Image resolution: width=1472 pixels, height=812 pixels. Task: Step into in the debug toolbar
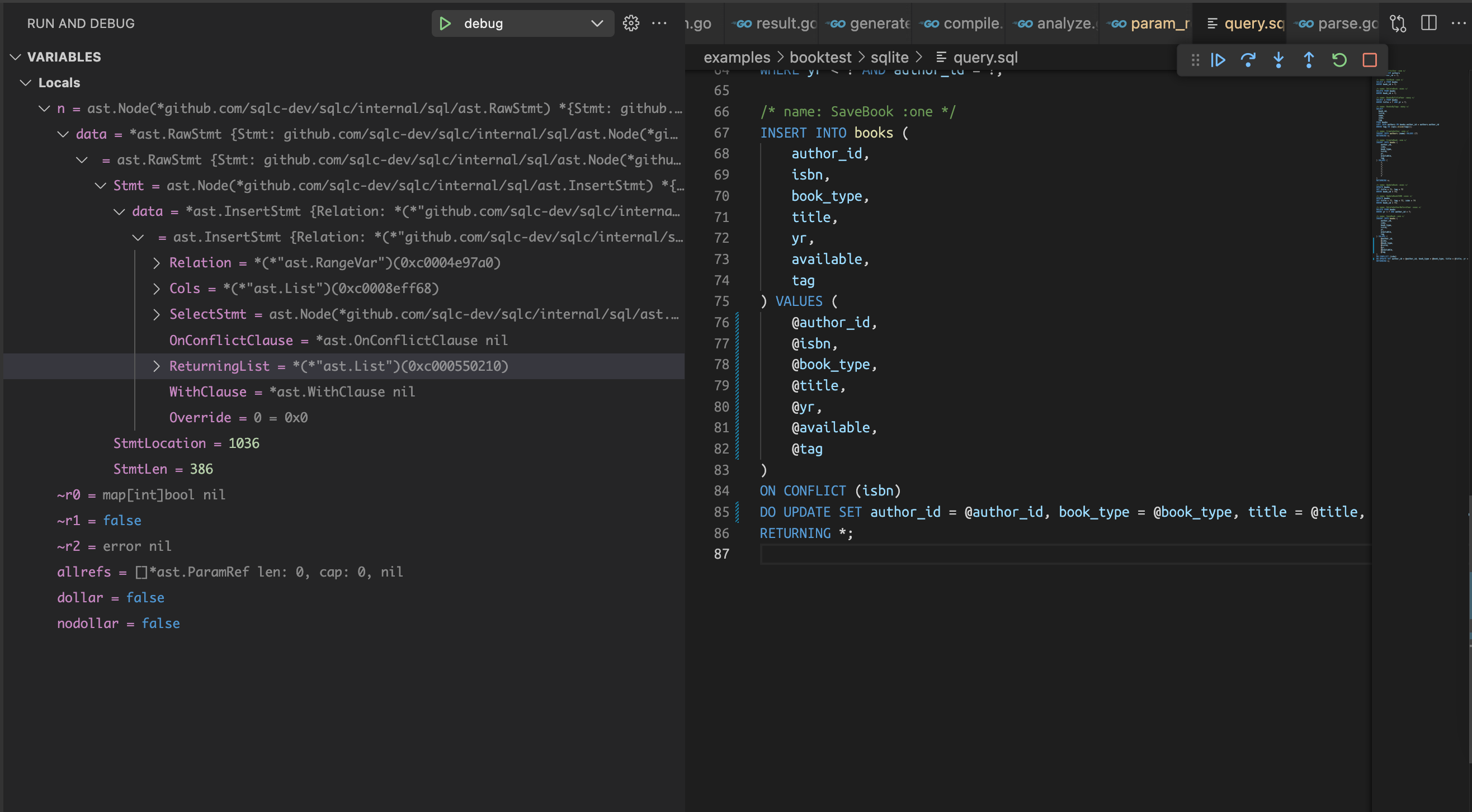pyautogui.click(x=1278, y=60)
